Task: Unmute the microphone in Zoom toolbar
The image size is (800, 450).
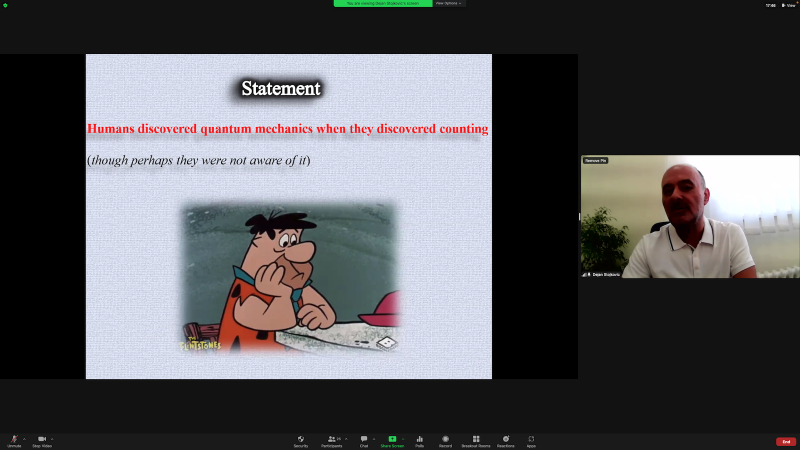Action: [14, 441]
